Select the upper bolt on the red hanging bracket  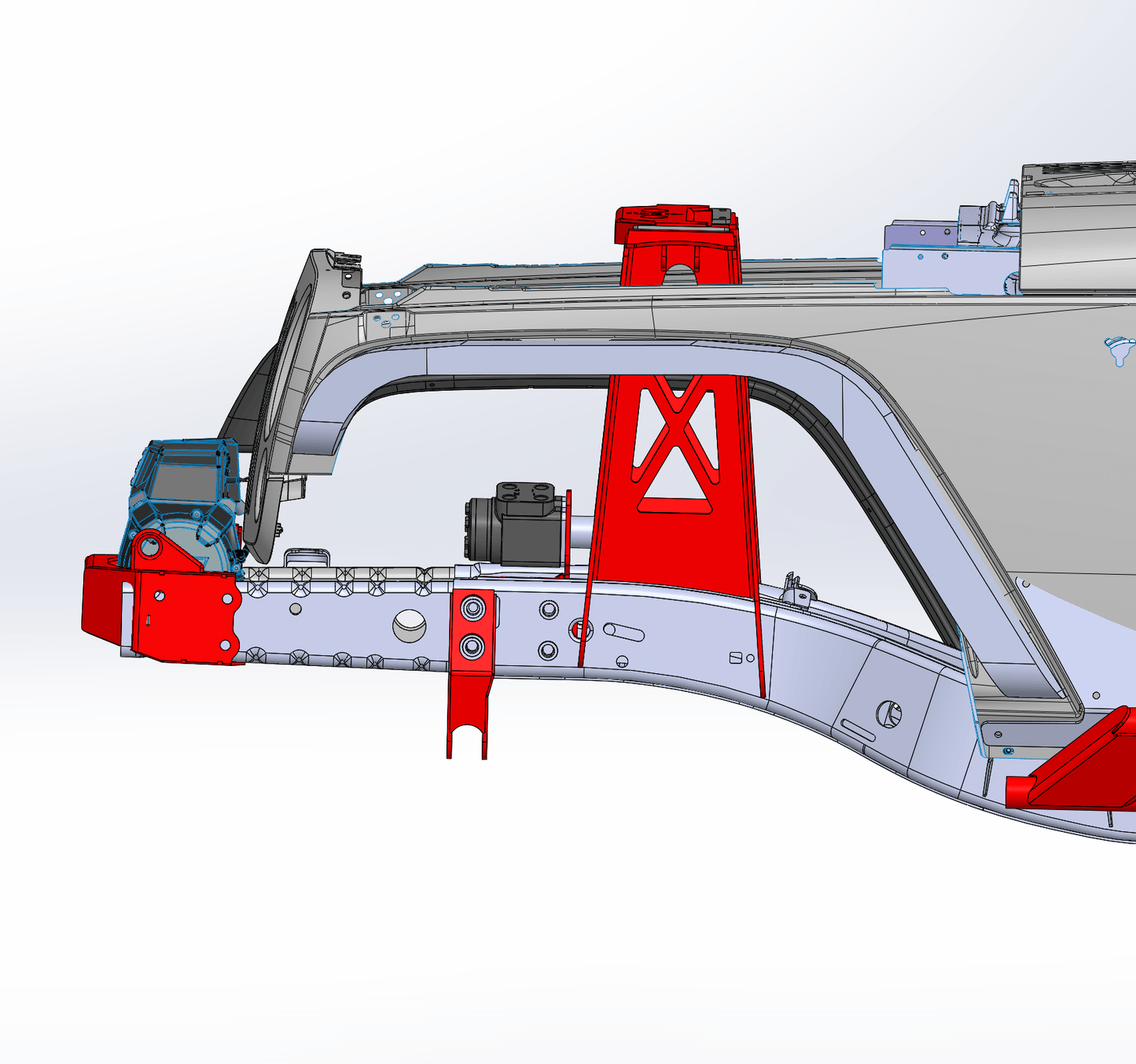(473, 609)
